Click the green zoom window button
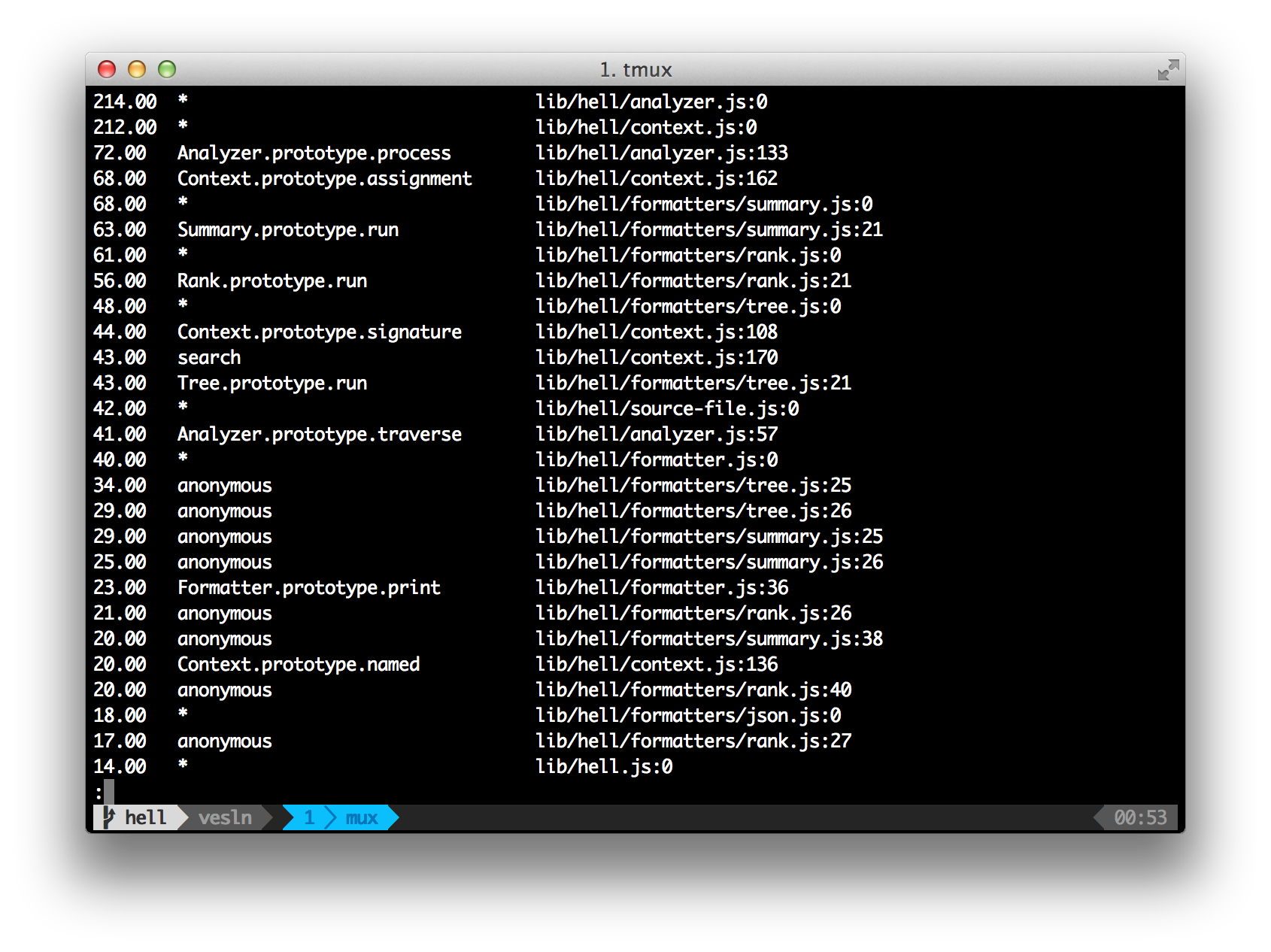The height and width of the screenshot is (952, 1271). [167, 69]
